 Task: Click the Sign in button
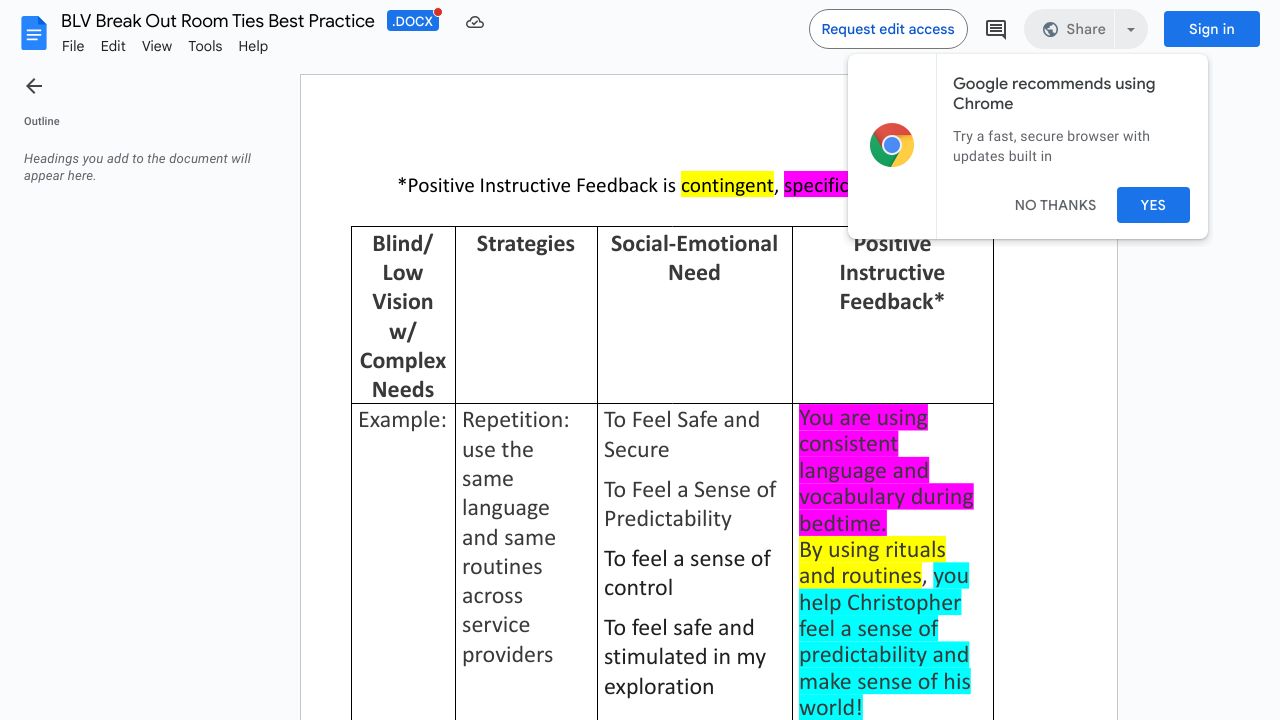(1211, 29)
